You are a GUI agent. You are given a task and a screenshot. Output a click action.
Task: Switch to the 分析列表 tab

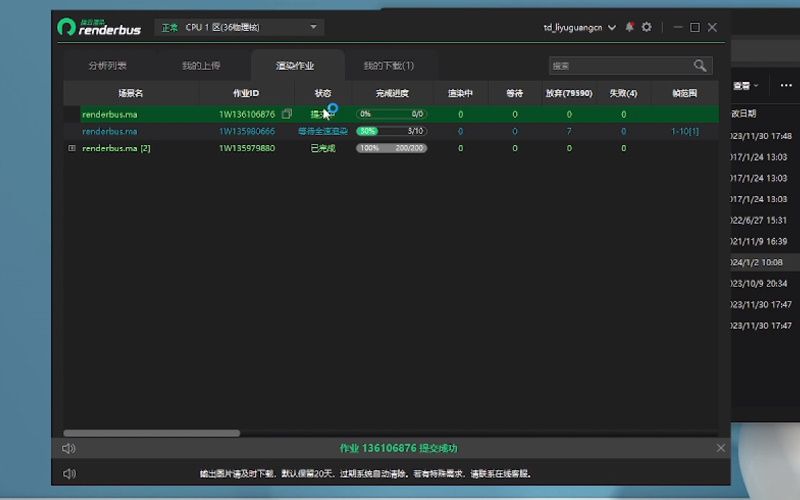point(107,66)
